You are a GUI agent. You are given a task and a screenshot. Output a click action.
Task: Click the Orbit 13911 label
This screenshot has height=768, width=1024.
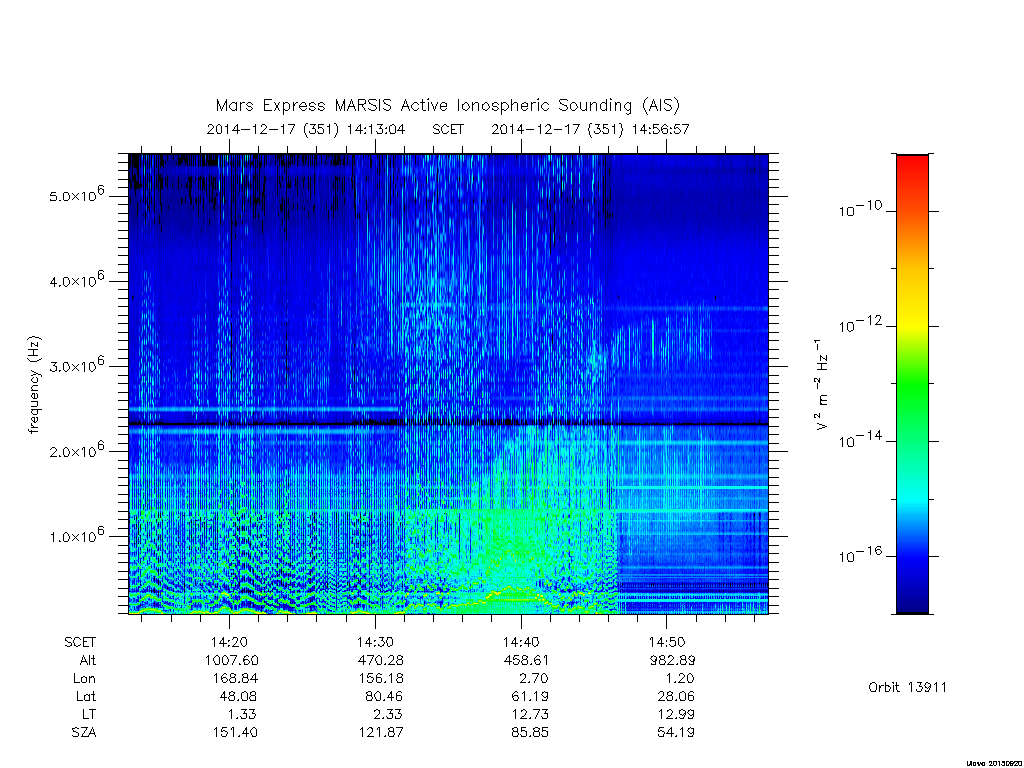(907, 687)
